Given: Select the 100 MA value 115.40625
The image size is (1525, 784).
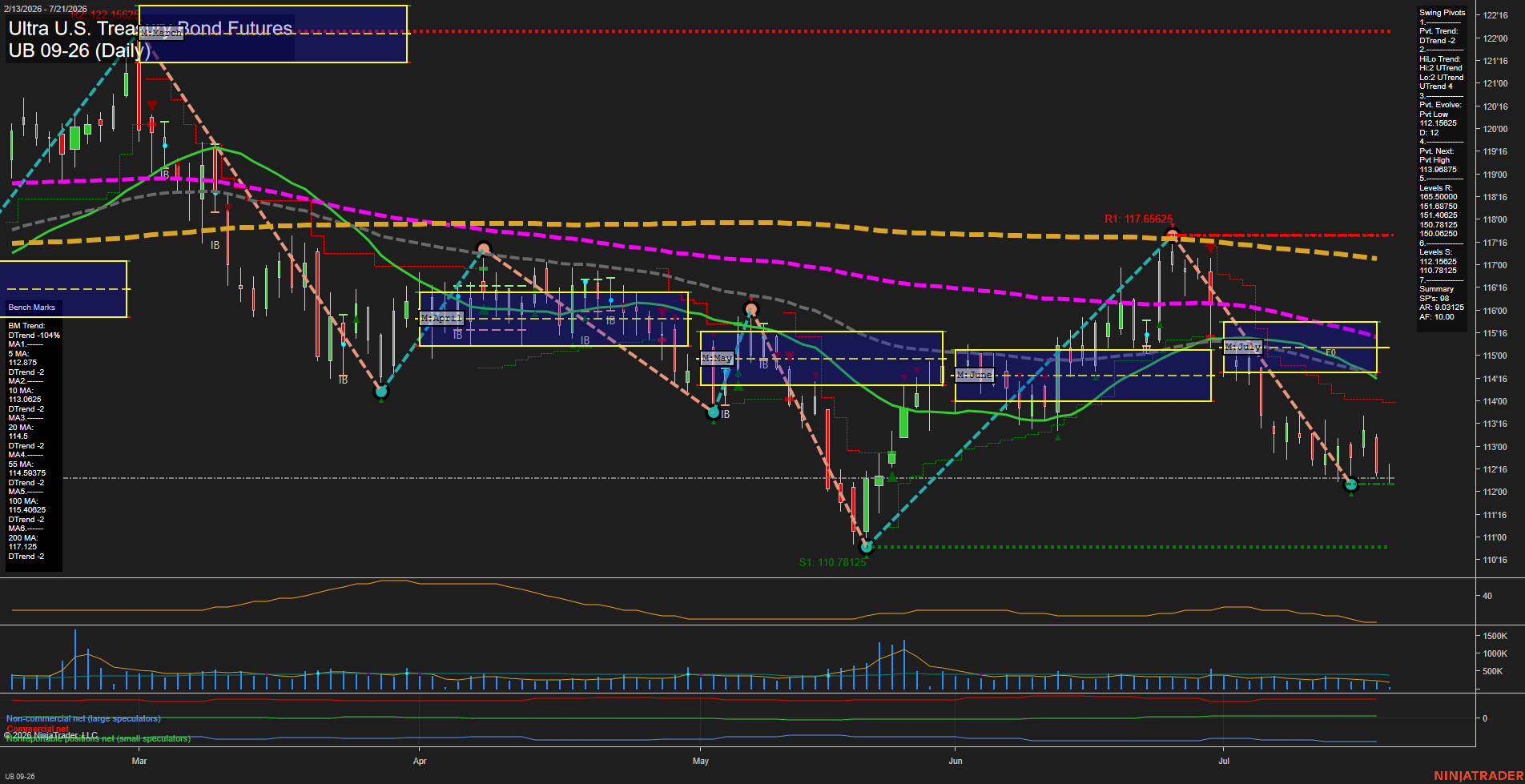Looking at the screenshot, I should click(27, 510).
